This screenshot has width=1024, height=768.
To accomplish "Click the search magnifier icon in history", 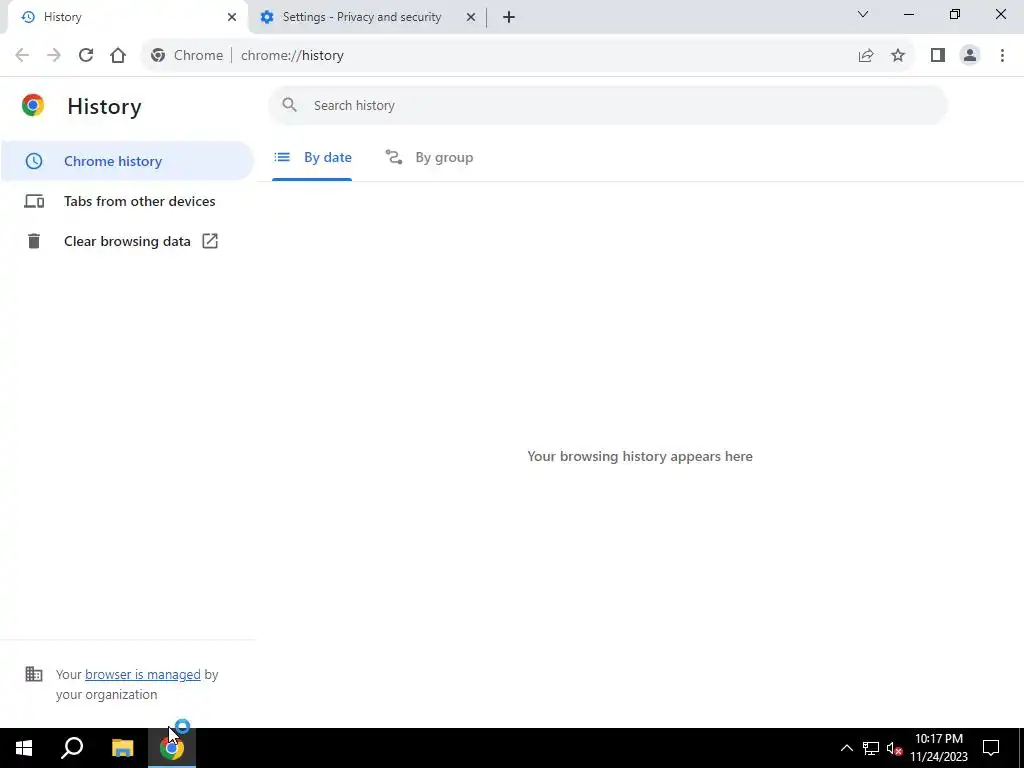I will click(289, 105).
